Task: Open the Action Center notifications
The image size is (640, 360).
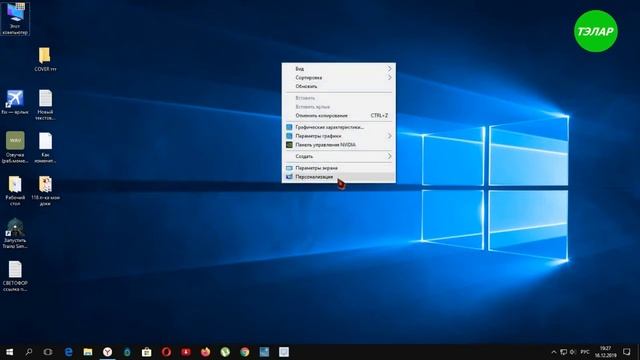Action: click(x=627, y=352)
